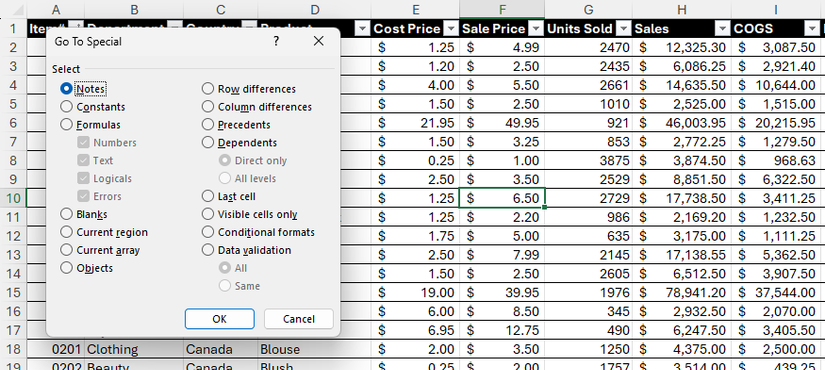Click Canada cell in row 18
Viewport: 825px width, 370px height.
coord(220,349)
